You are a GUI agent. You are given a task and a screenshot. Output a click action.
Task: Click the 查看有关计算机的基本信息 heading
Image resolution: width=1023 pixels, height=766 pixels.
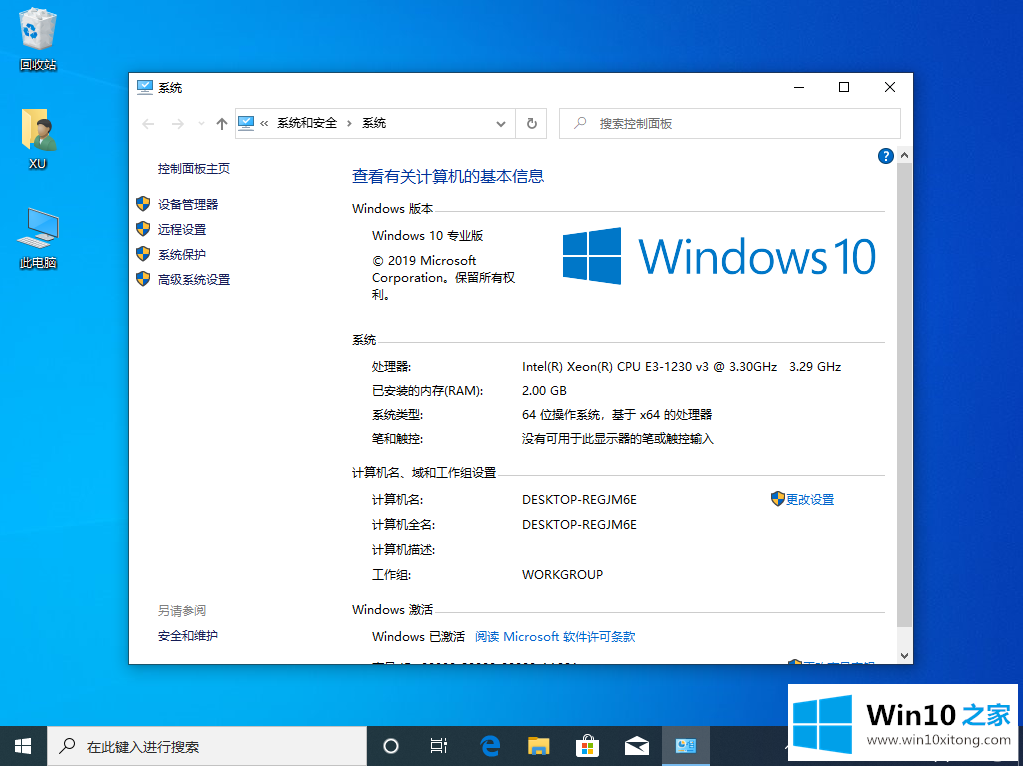[448, 176]
